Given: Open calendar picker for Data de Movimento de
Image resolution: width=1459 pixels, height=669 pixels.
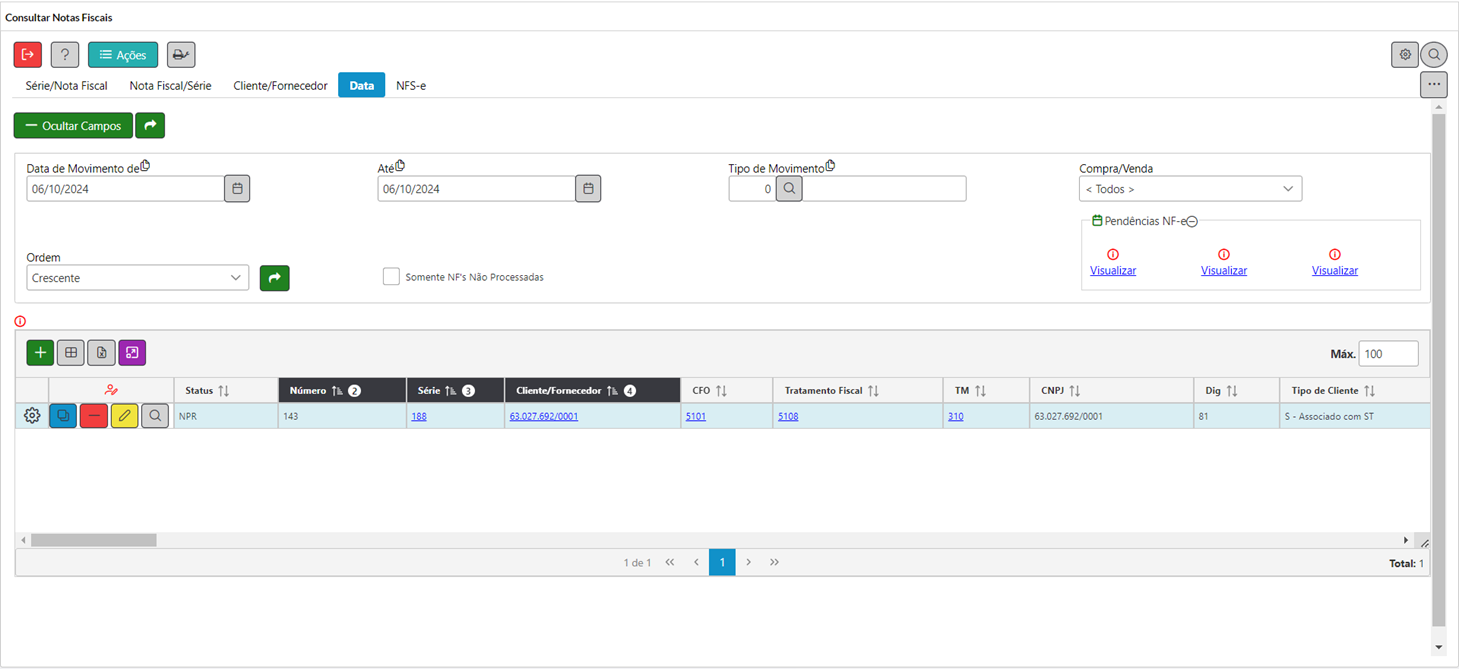Looking at the screenshot, I should pos(237,189).
